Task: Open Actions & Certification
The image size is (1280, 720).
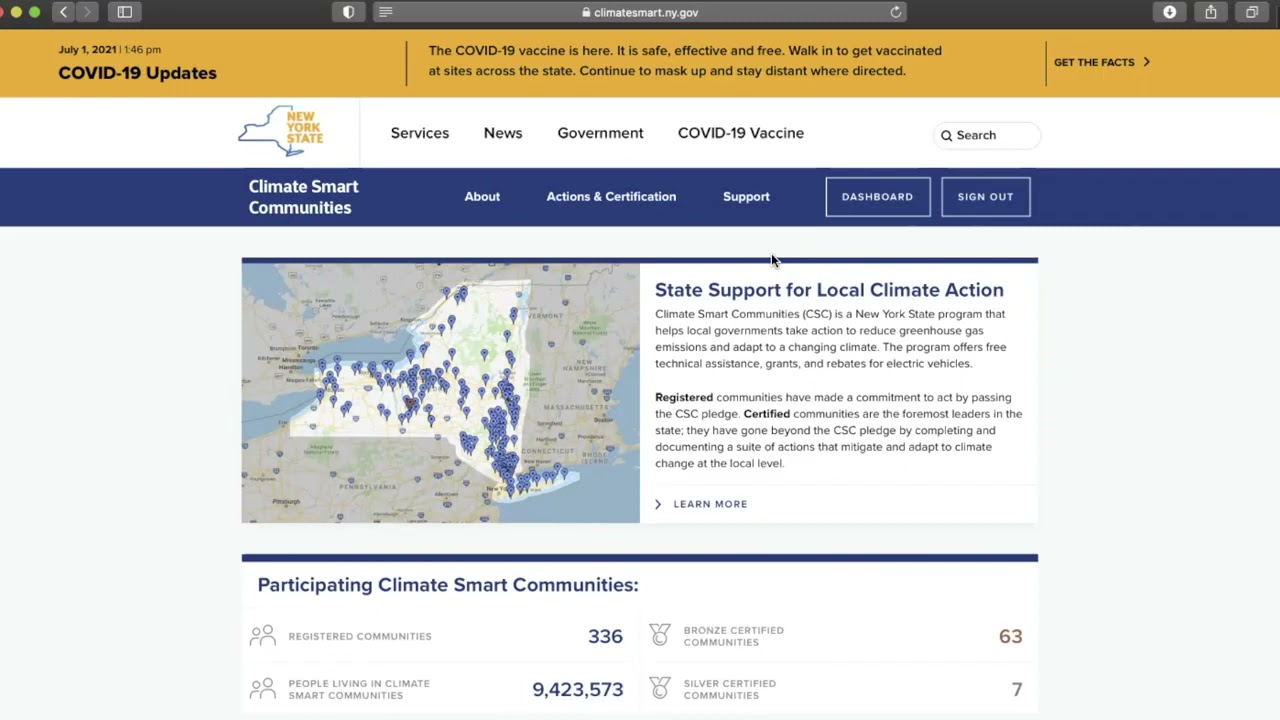Action: [611, 197]
